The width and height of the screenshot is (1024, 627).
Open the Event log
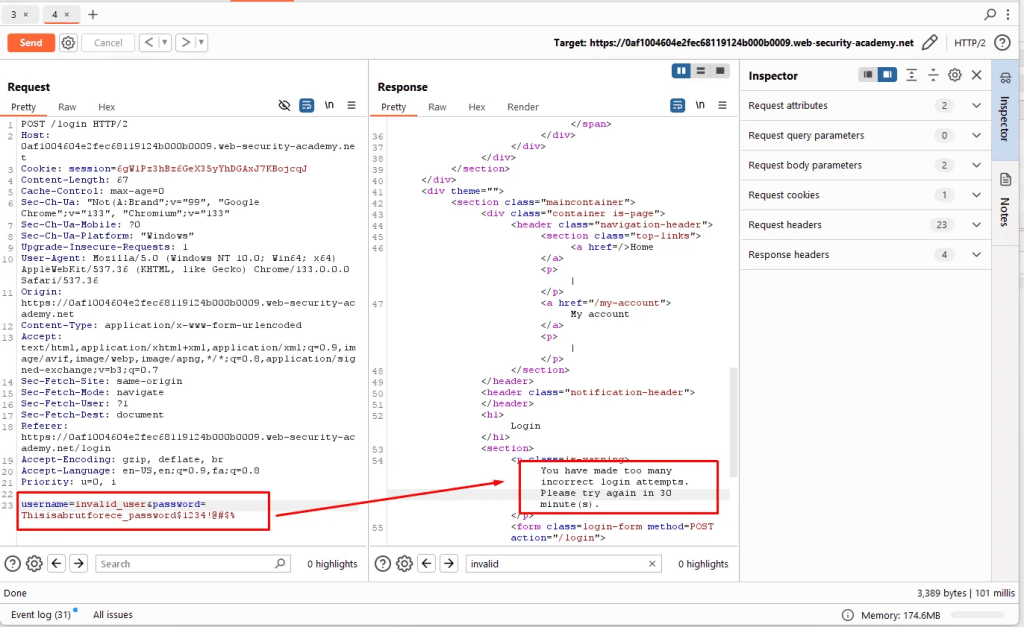(x=40, y=614)
